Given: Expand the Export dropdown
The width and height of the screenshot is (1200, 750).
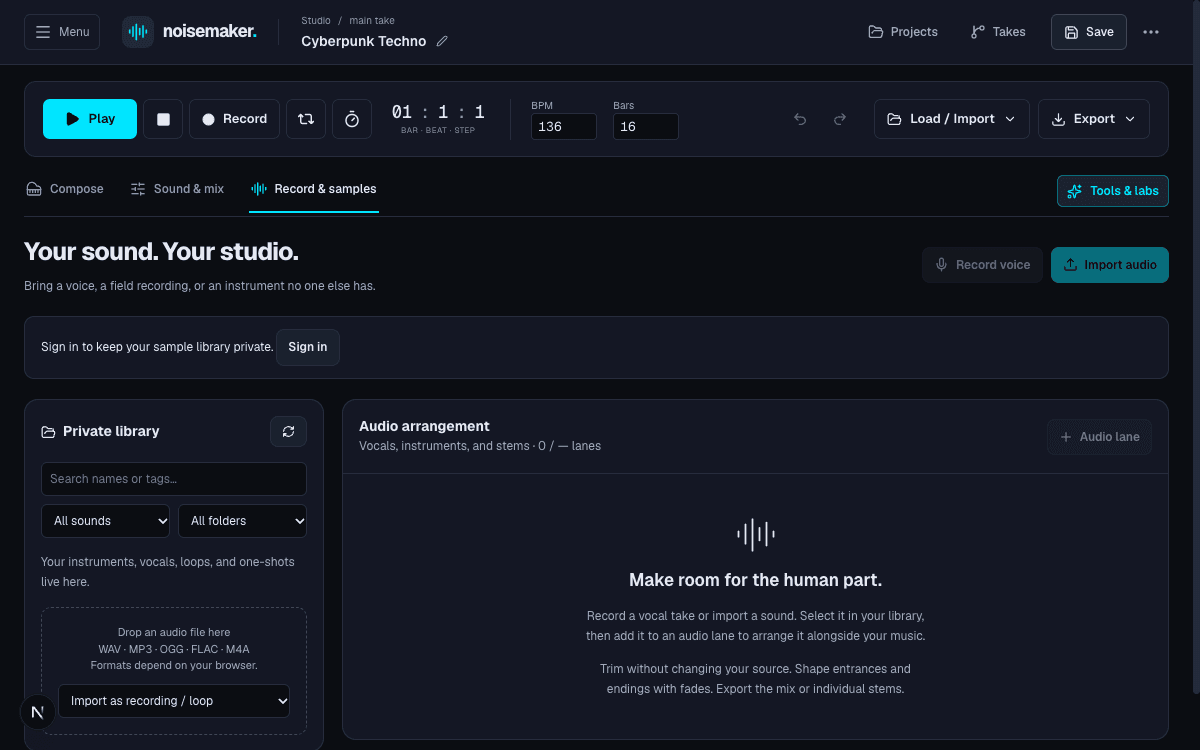Looking at the screenshot, I should [1094, 119].
